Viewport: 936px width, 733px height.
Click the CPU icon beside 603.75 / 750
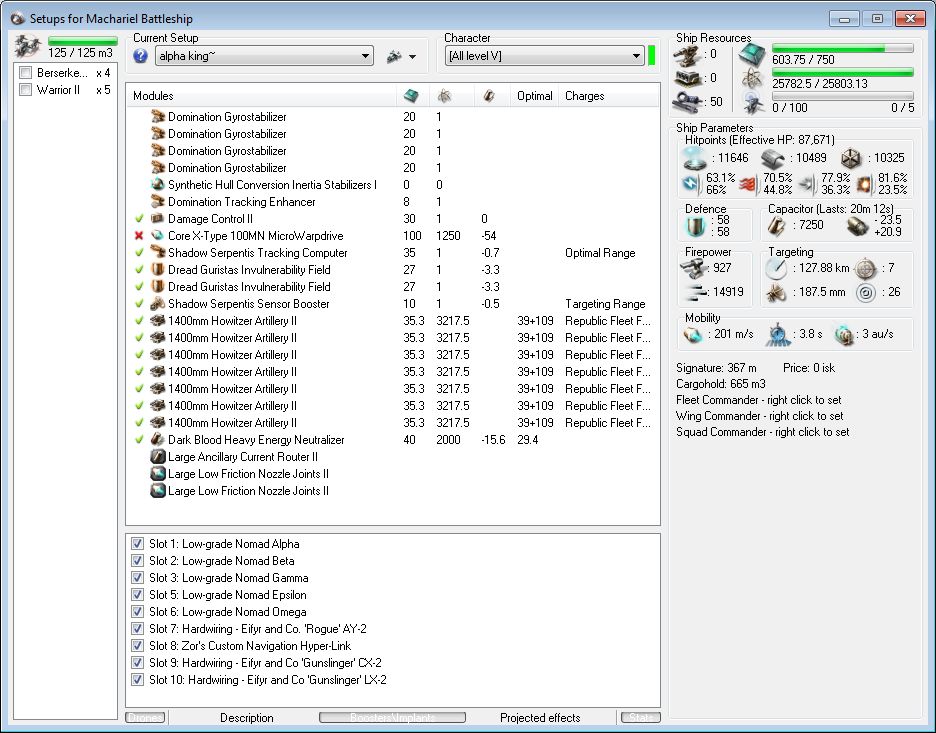tap(752, 56)
